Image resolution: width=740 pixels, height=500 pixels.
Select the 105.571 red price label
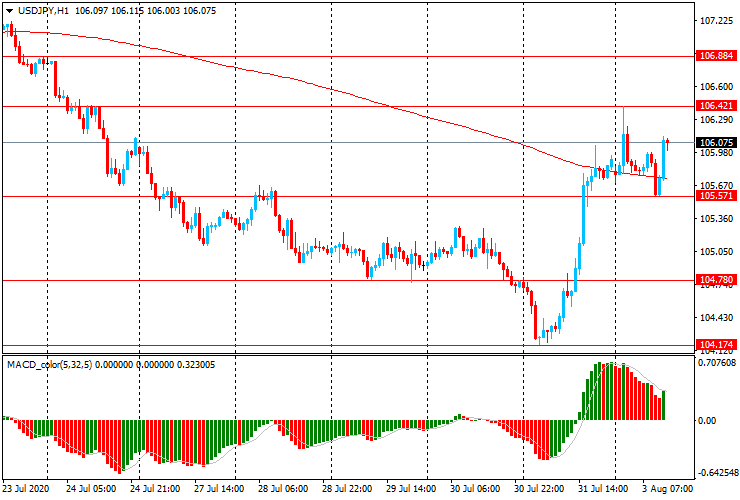[716, 195]
